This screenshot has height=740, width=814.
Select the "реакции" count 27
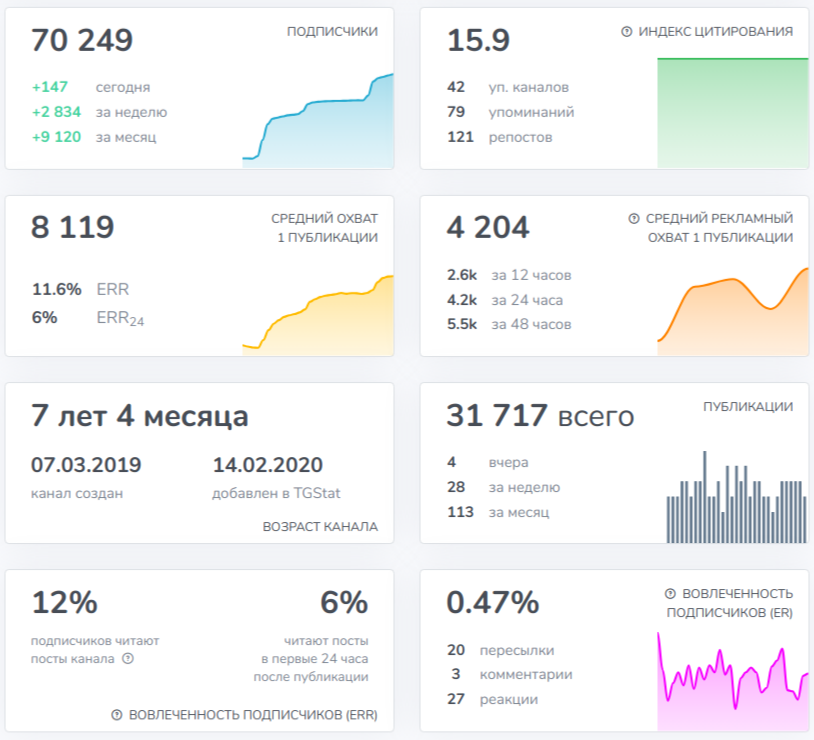click(x=456, y=699)
